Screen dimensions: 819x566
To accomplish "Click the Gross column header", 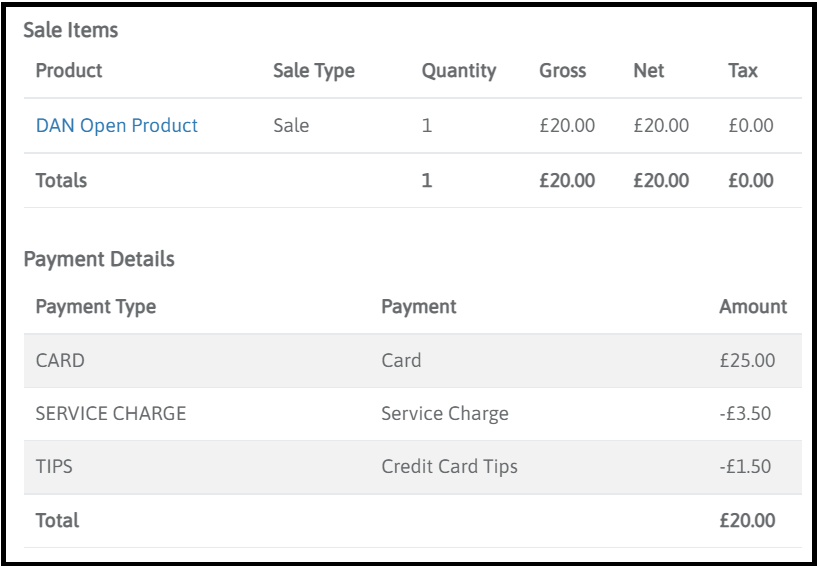I will coord(562,71).
